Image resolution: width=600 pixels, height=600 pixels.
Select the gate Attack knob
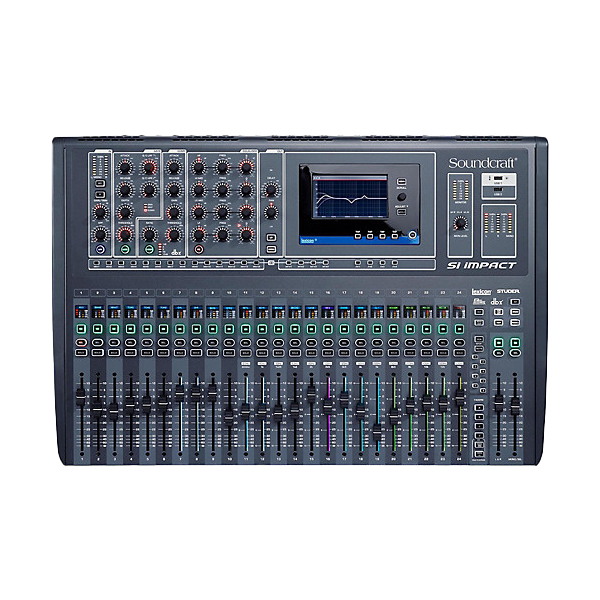click(x=125, y=167)
